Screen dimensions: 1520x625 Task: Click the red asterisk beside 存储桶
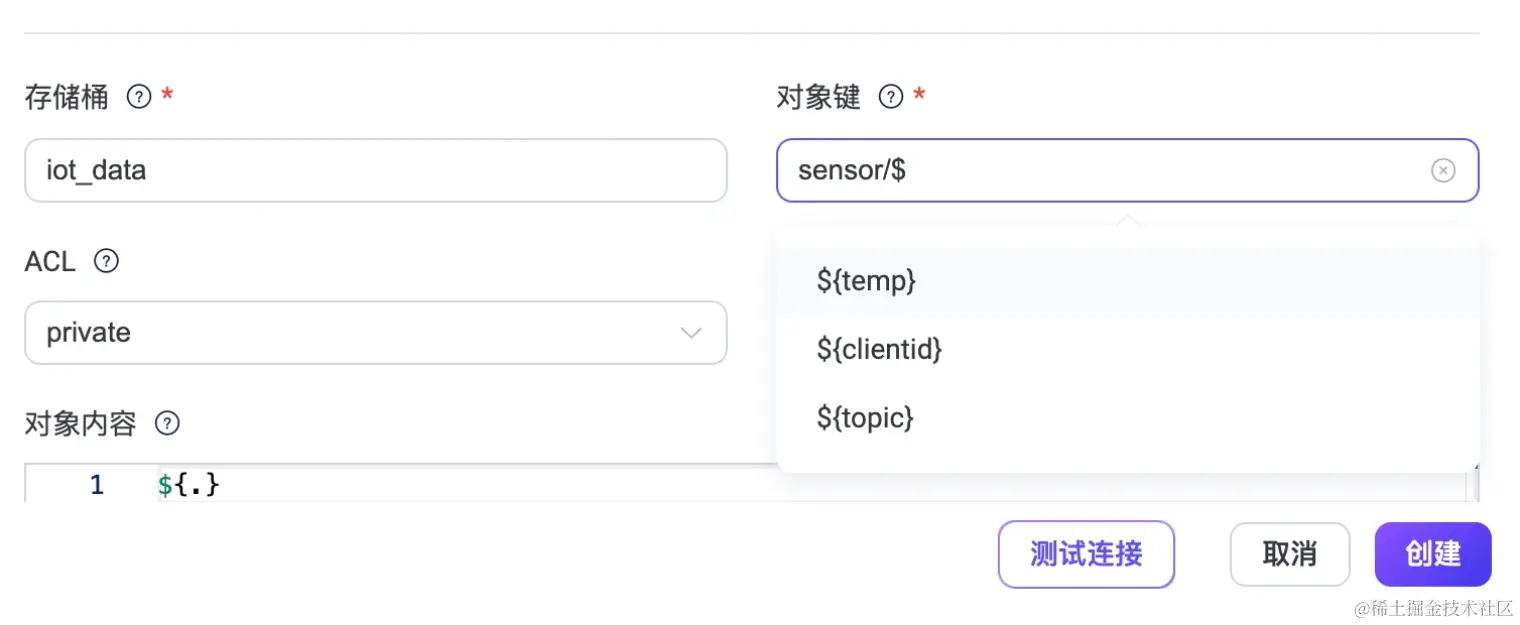pos(167,96)
